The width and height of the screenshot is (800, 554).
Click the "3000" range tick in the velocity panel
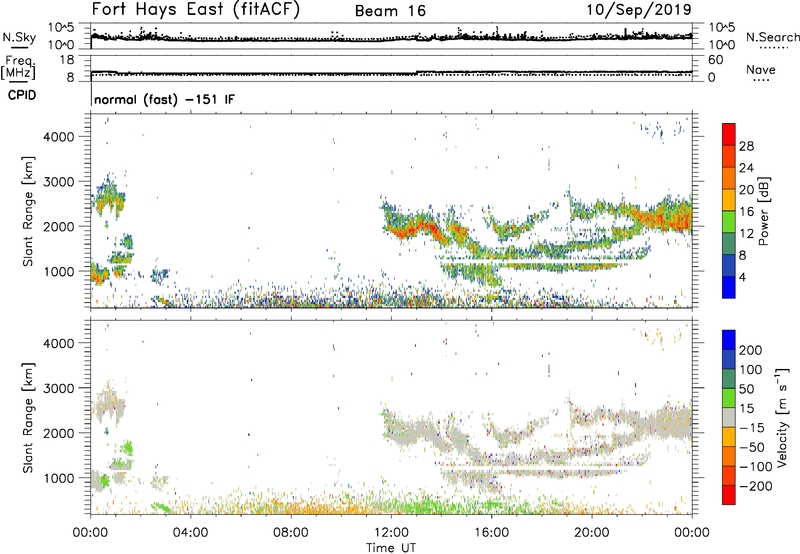(x=59, y=388)
